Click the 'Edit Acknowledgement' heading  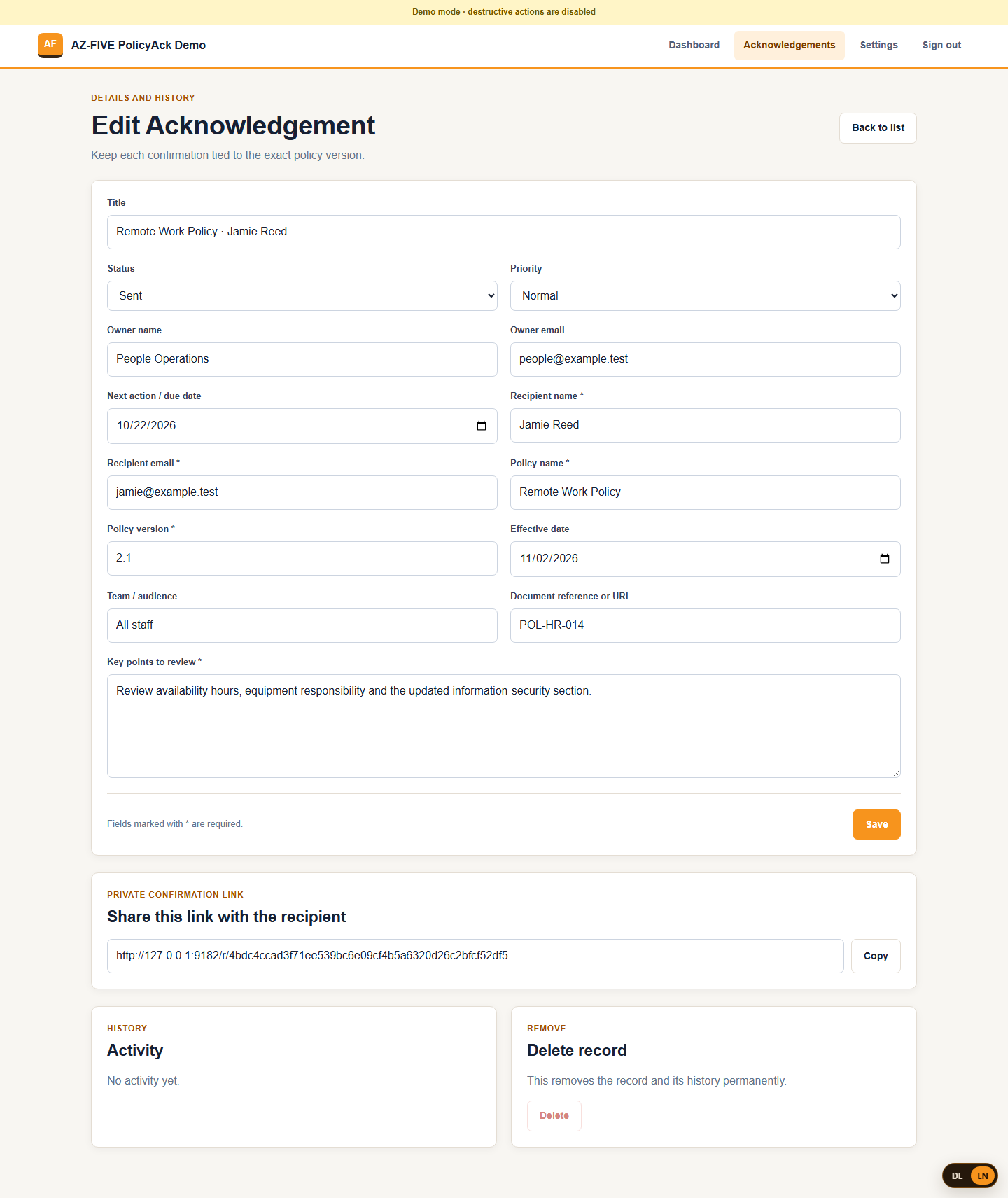pyautogui.click(x=233, y=125)
